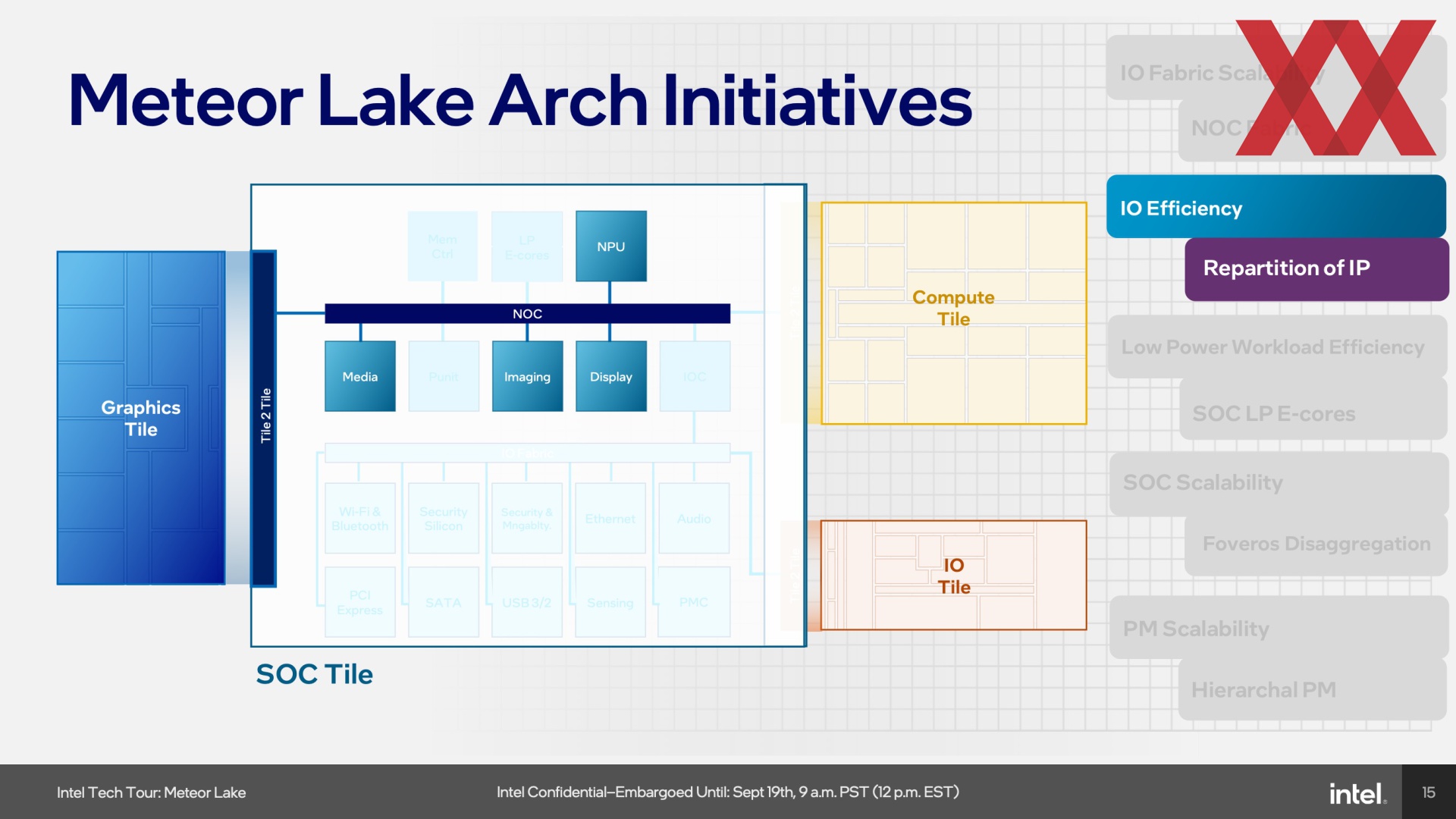1456x819 pixels.
Task: Click the intel logo in footer
Action: pyautogui.click(x=1357, y=793)
